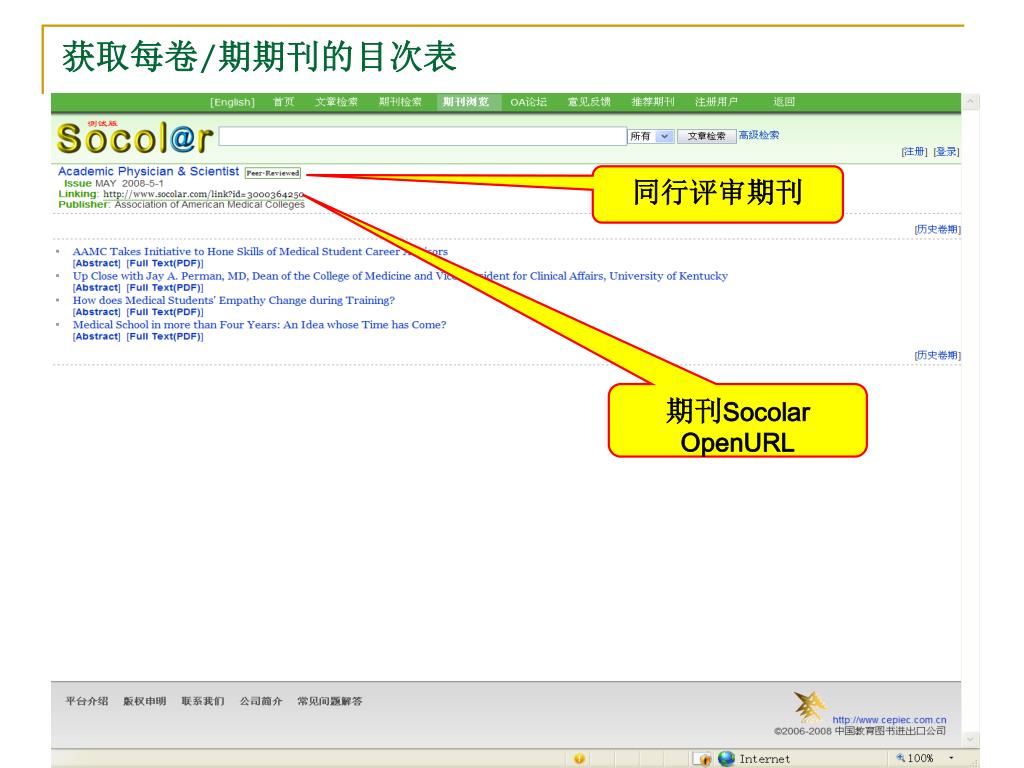
Task: Click the [注册] register link
Action: click(x=914, y=152)
